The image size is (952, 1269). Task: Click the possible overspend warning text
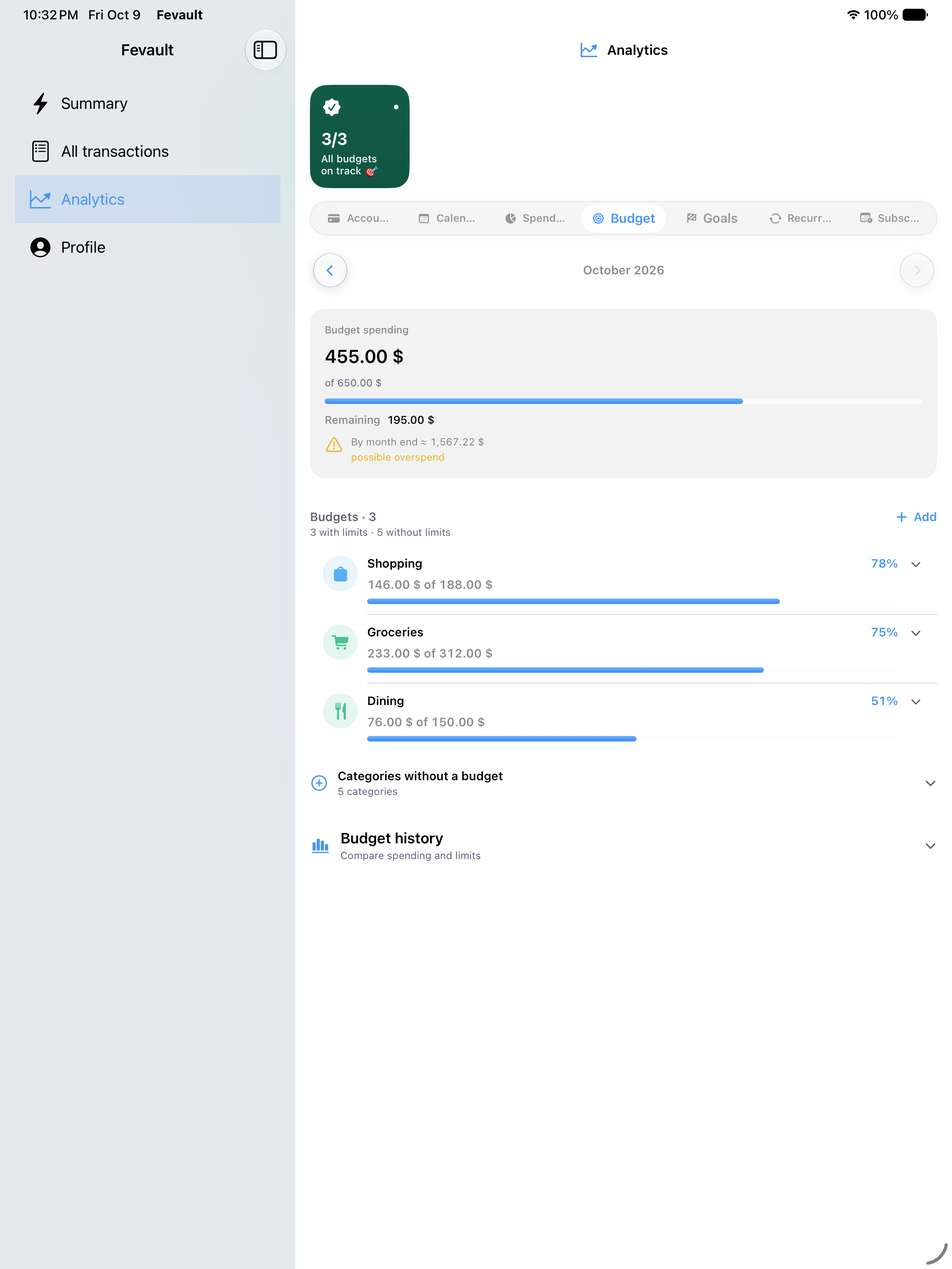pyautogui.click(x=398, y=458)
